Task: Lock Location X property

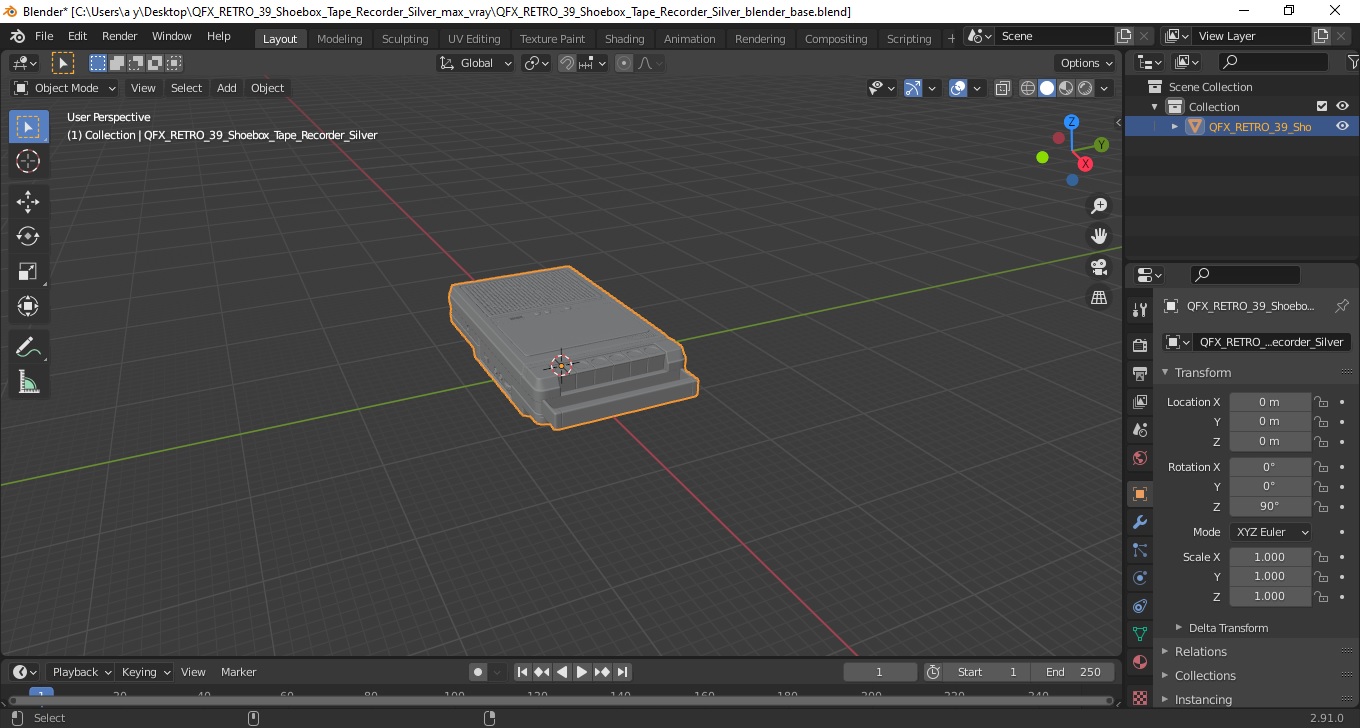Action: coord(1321,402)
